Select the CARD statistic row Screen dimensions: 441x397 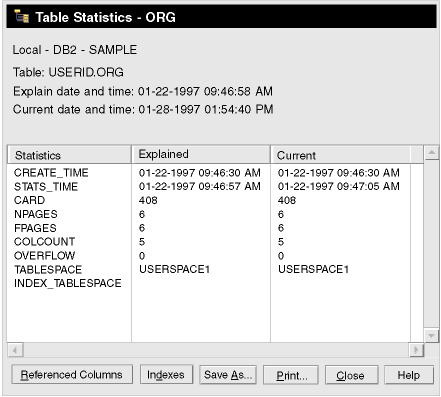click(x=209, y=200)
